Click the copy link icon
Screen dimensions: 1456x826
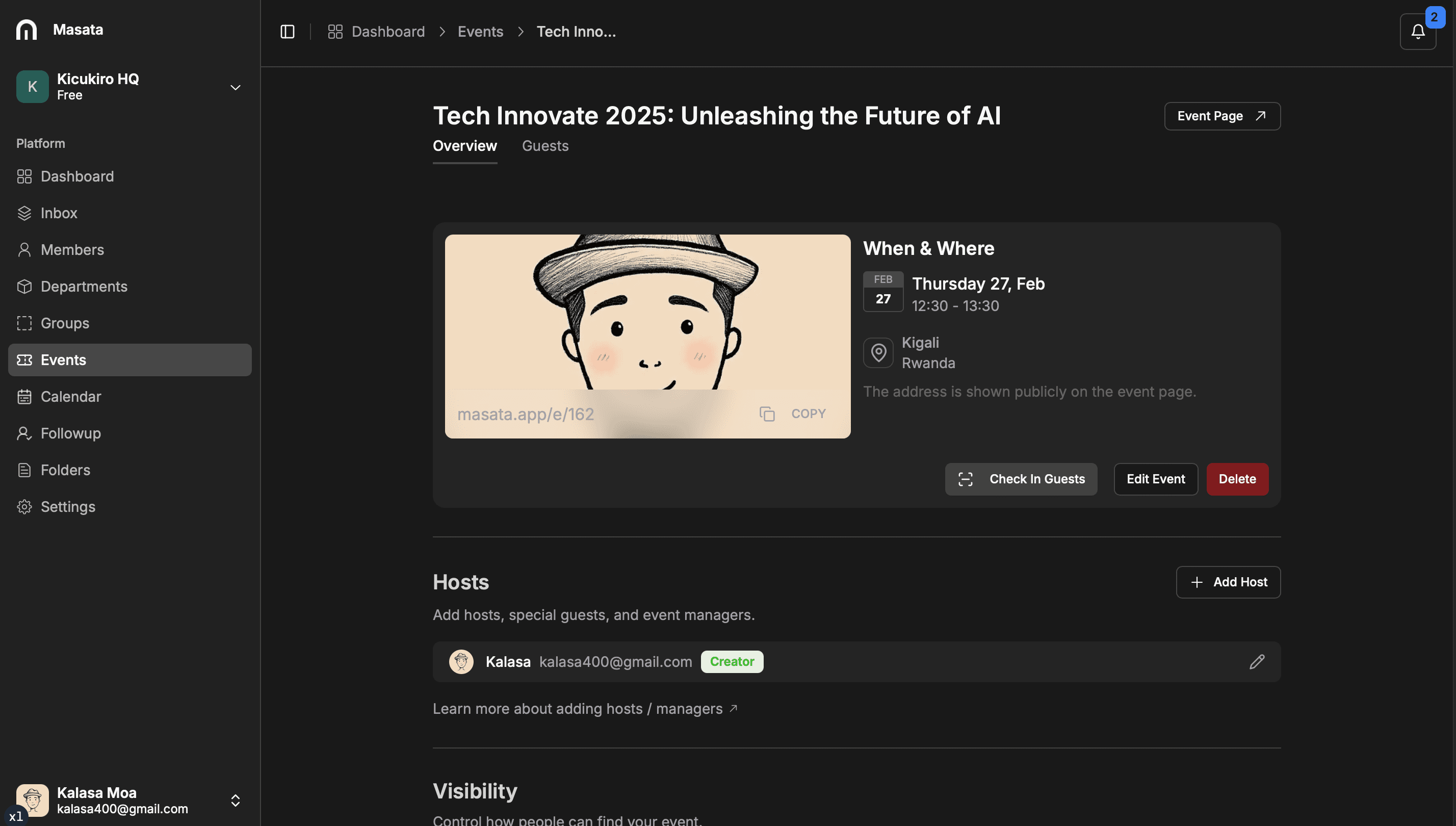pos(767,414)
